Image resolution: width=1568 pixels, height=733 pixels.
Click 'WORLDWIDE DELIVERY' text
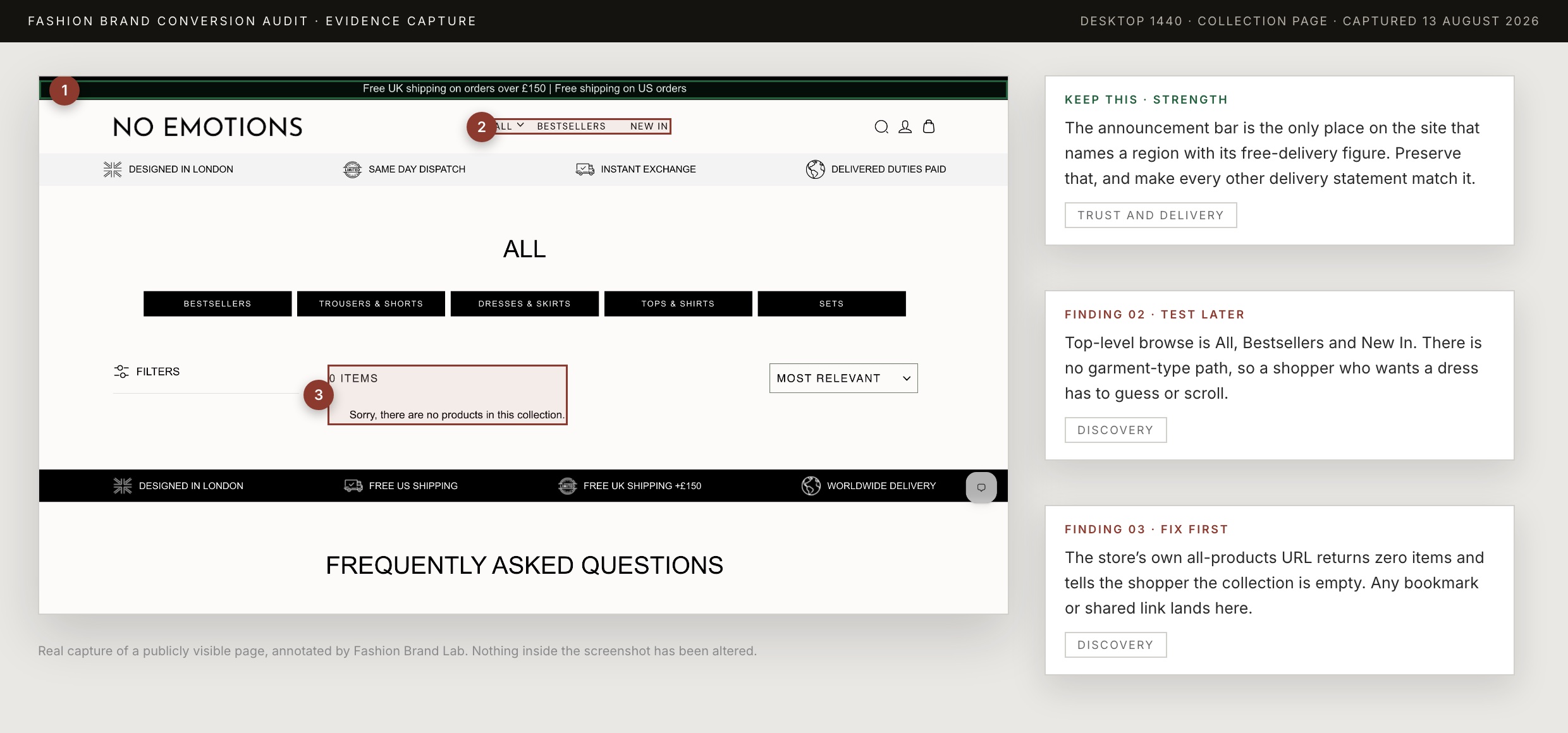click(881, 486)
